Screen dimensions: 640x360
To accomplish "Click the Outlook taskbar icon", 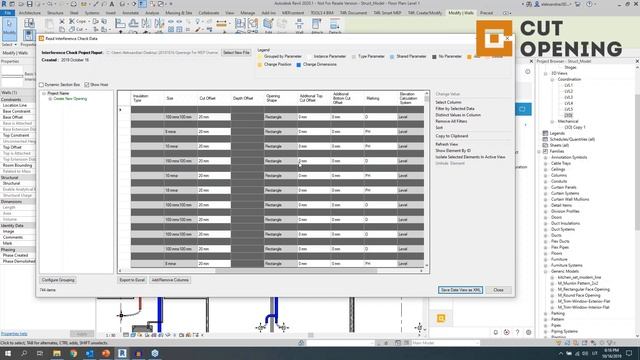I will [89, 353].
